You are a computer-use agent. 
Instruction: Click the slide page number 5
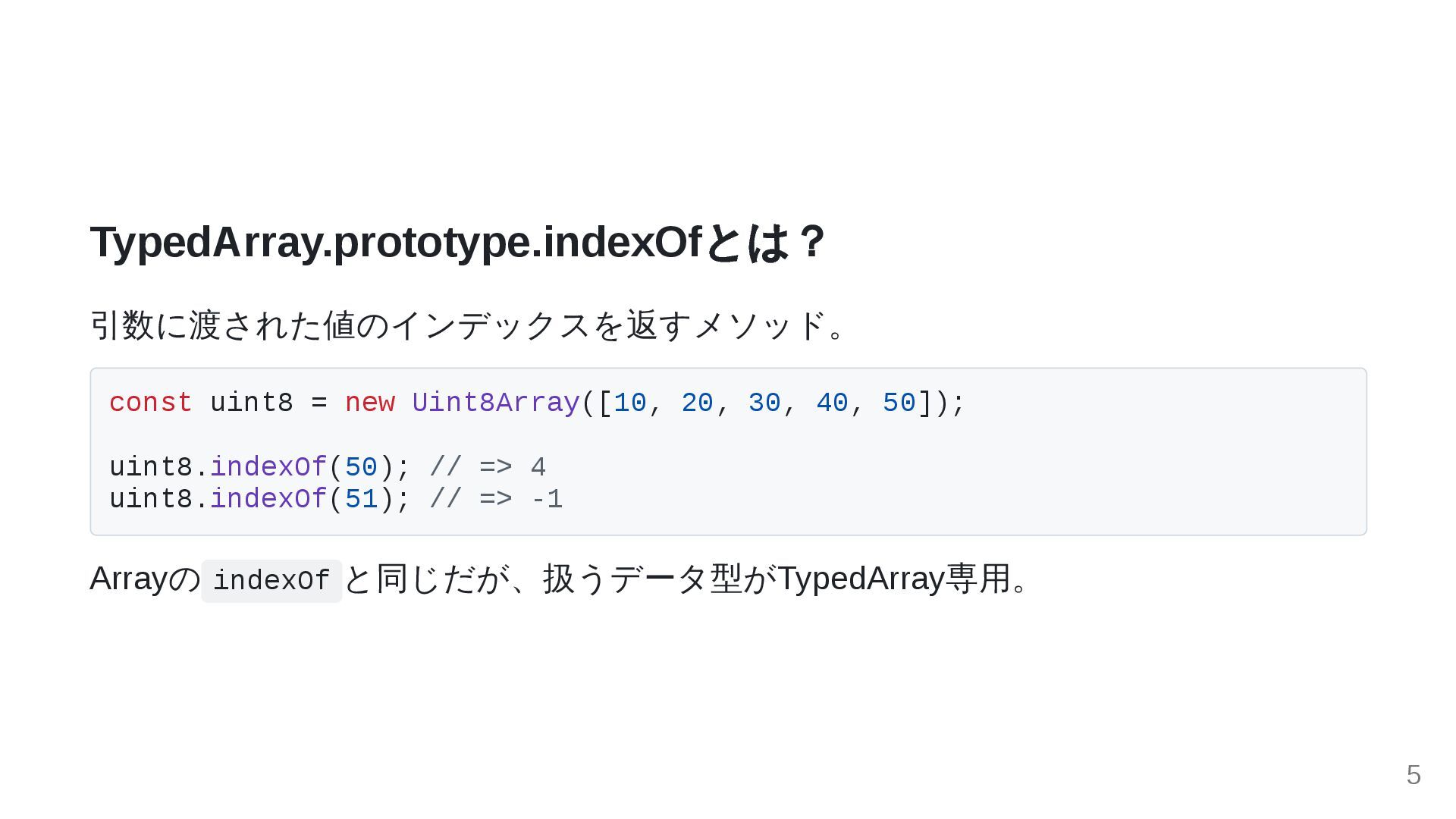pos(1413,775)
